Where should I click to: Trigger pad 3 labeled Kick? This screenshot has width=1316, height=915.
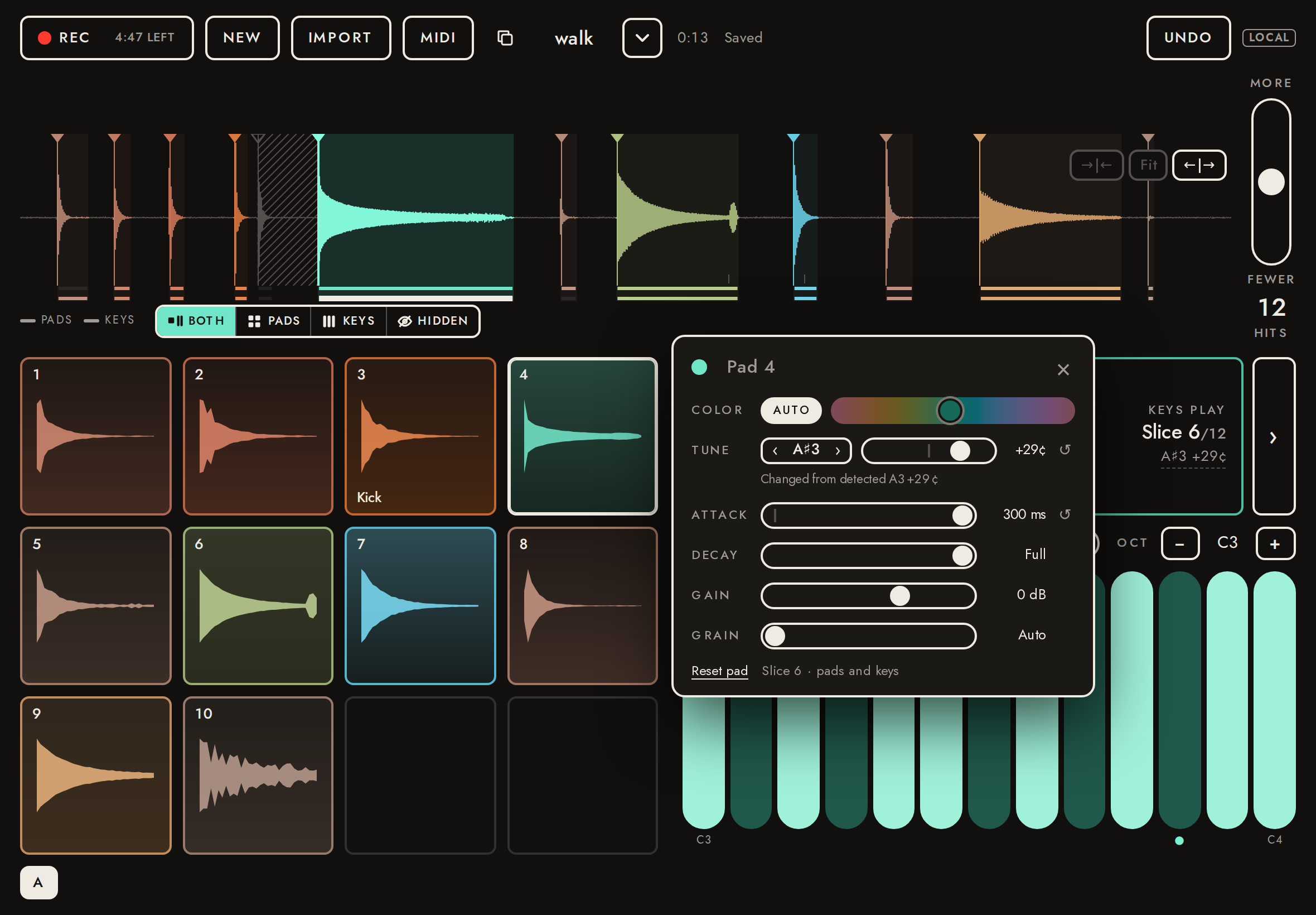pyautogui.click(x=420, y=436)
